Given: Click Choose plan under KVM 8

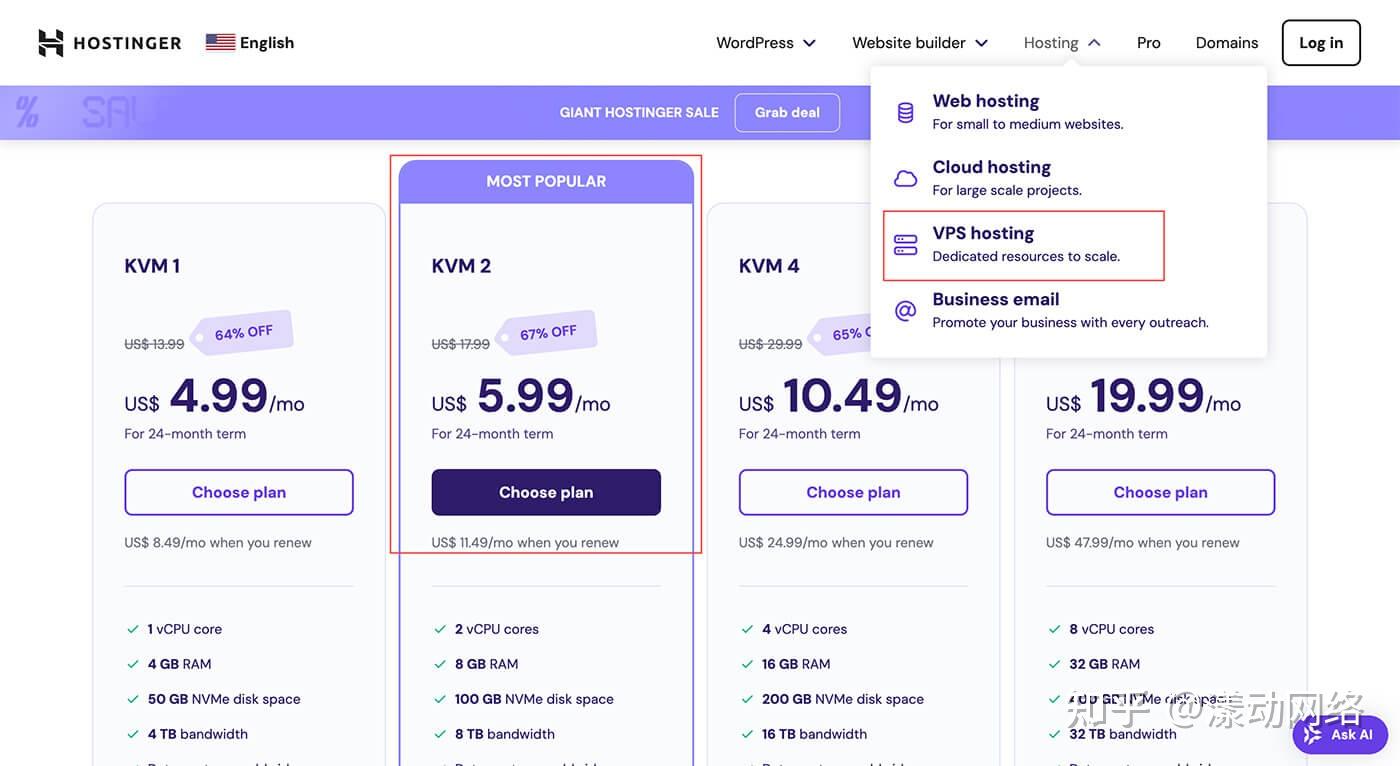Looking at the screenshot, I should point(1161,490).
